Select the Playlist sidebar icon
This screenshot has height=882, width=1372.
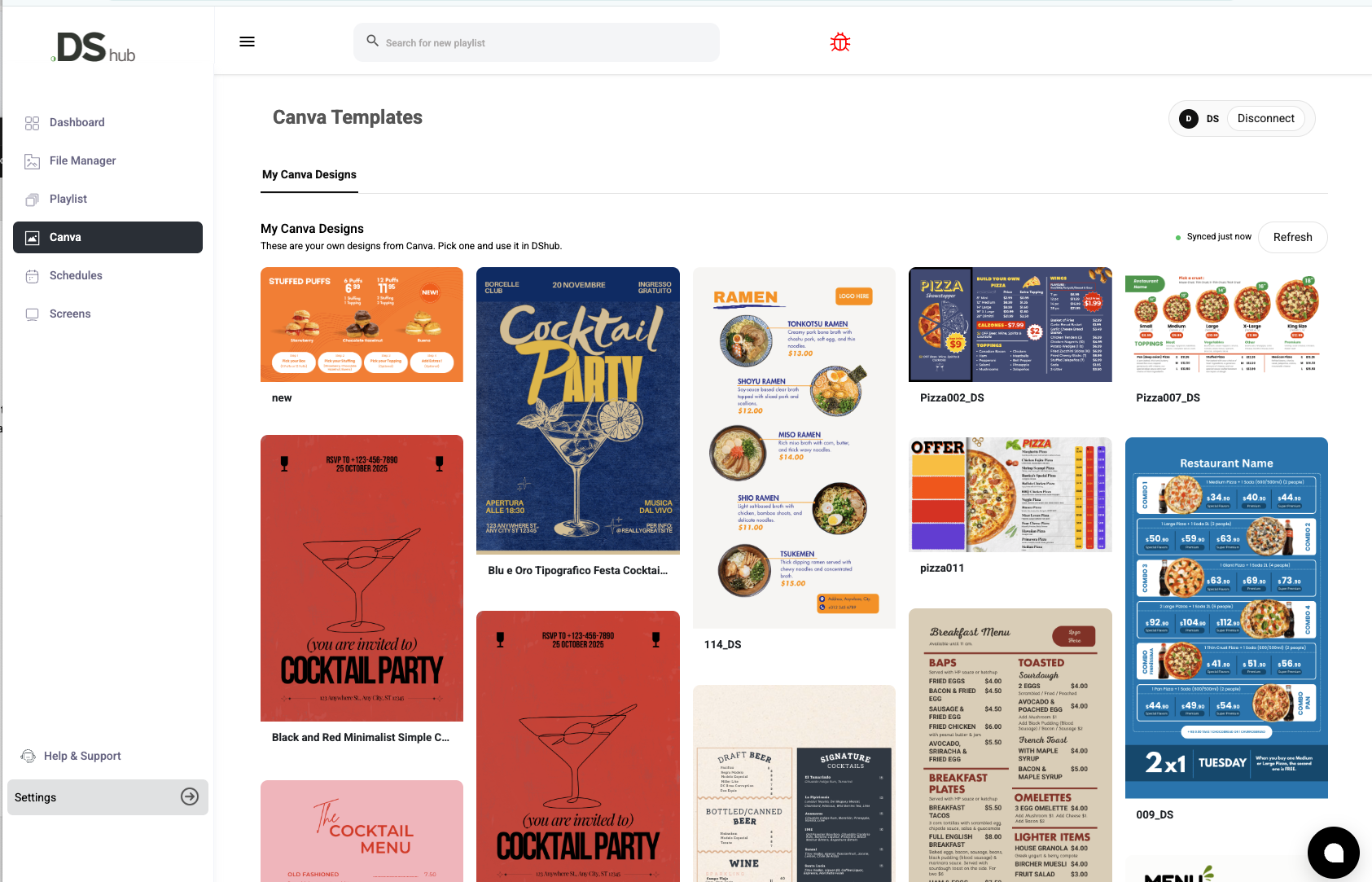32,200
